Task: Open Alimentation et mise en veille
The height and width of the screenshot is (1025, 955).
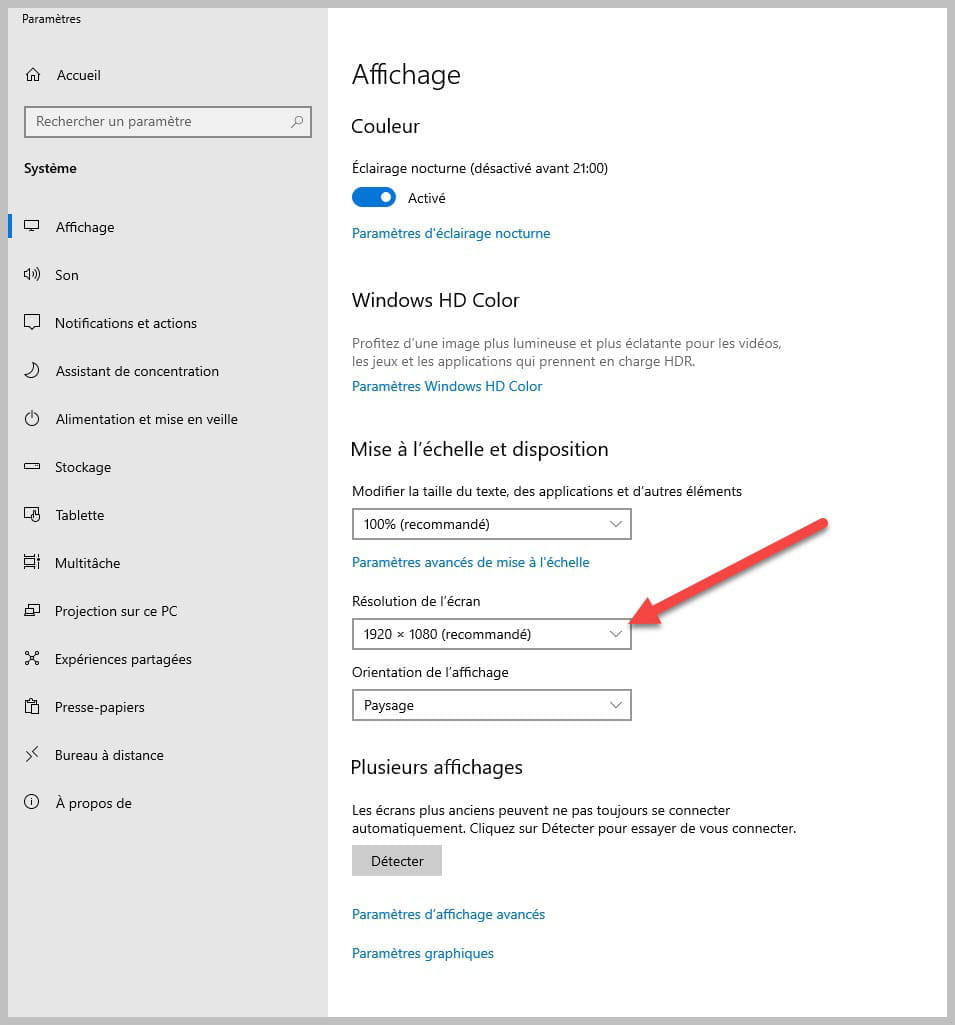Action: [146, 419]
